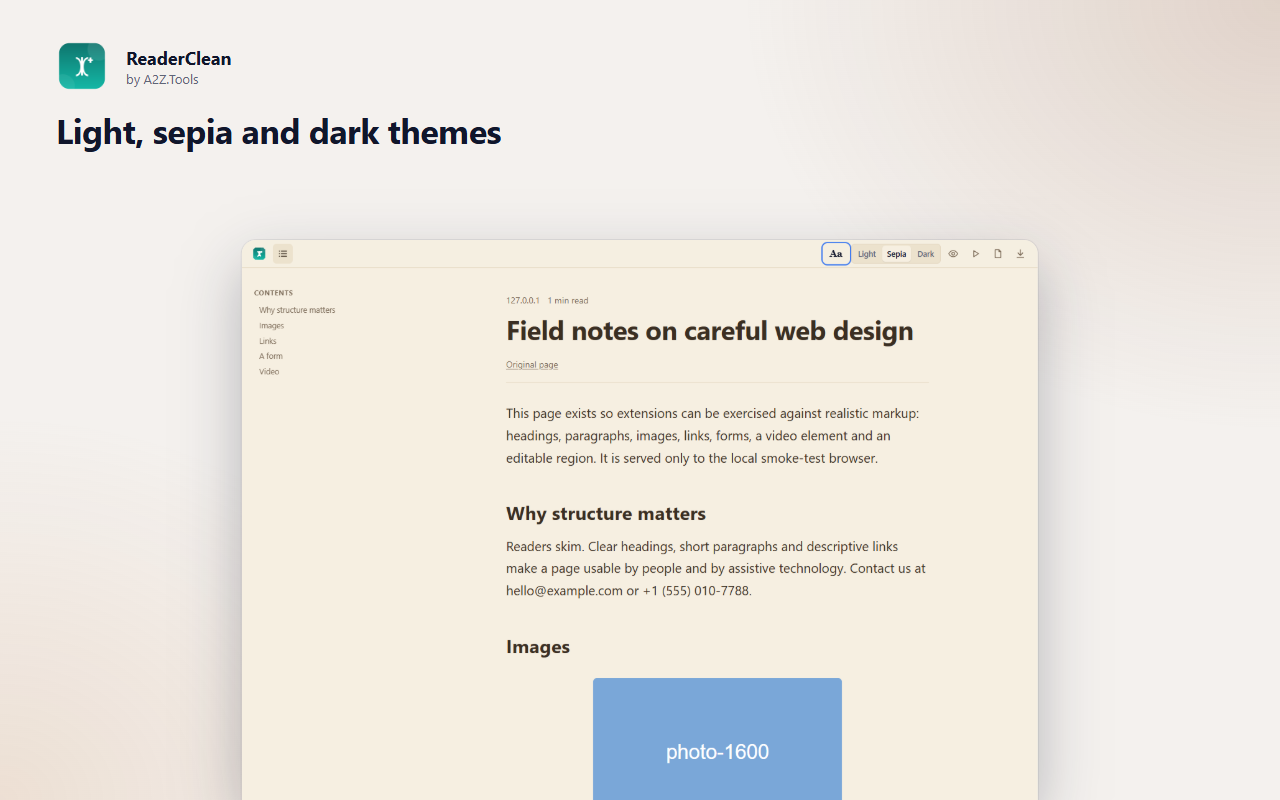Toggle the eye focus-mode icon
Image resolution: width=1280 pixels, height=800 pixels.
click(x=953, y=254)
